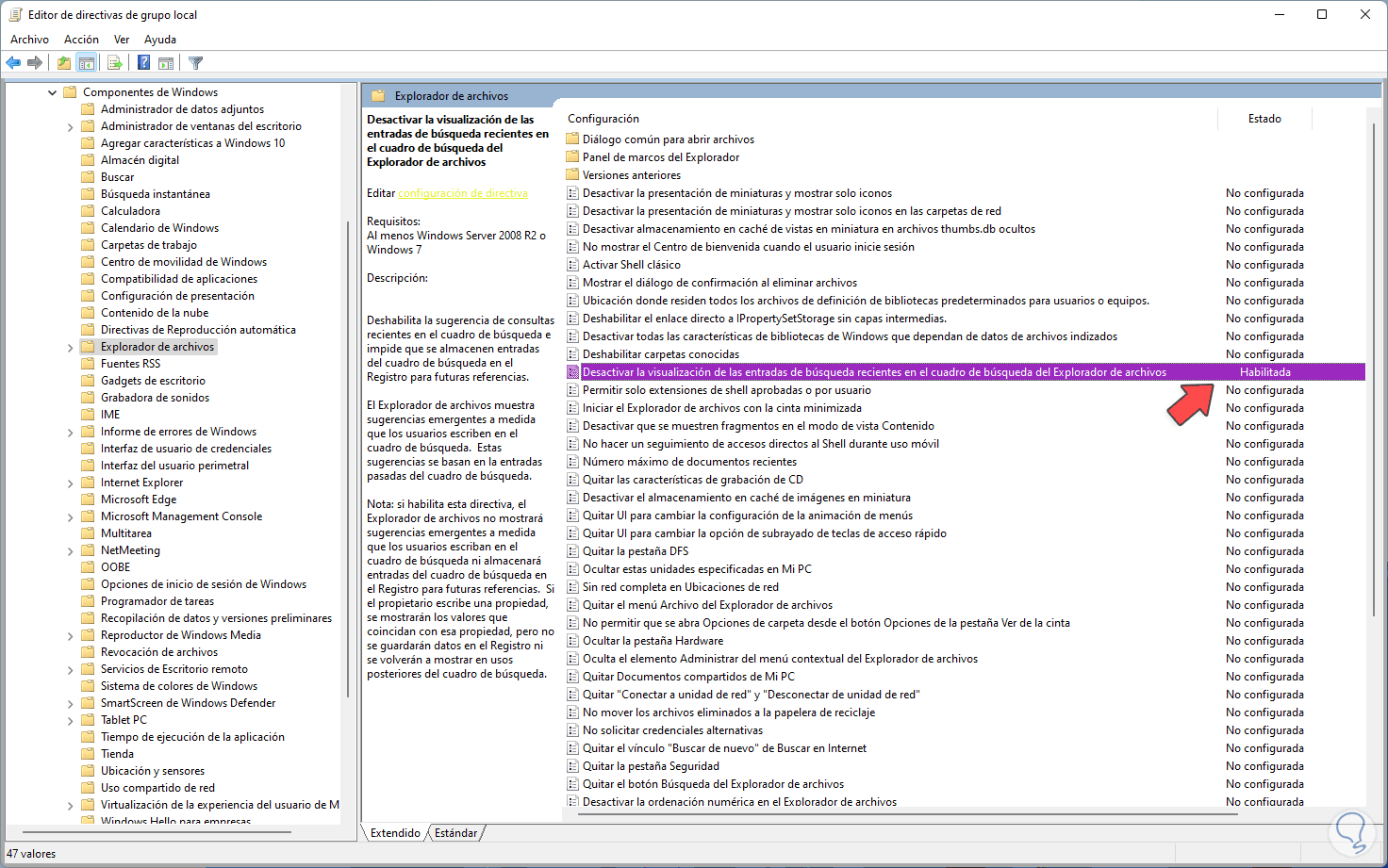The width and height of the screenshot is (1388, 868).
Task: Click the folder icon beside Microsoft Edge in the tree
Action: (88, 500)
